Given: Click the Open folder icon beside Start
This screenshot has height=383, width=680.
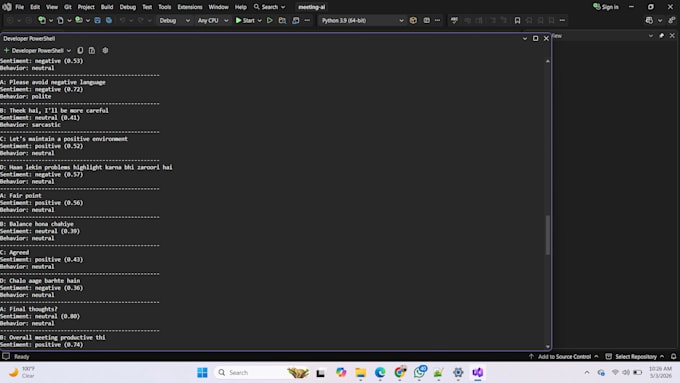Looking at the screenshot, I should tap(282, 20).
